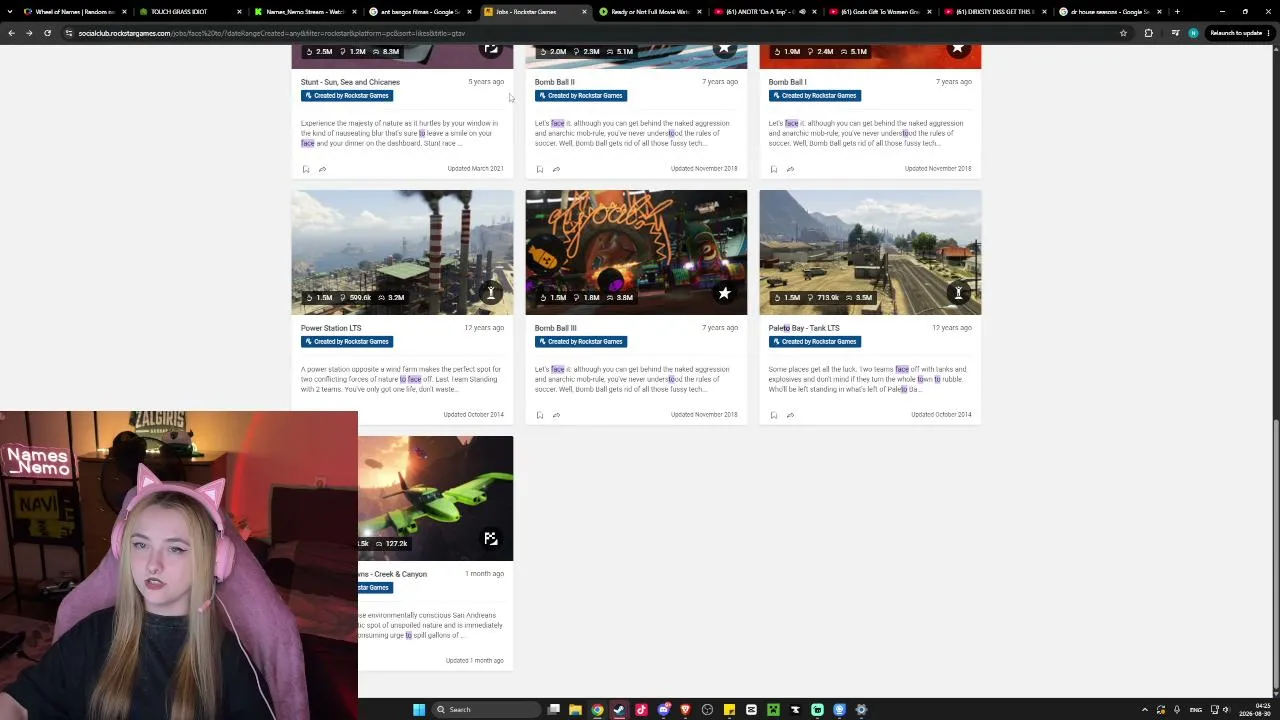Open Steam from the taskbar
1280x720 pixels.
coord(619,710)
